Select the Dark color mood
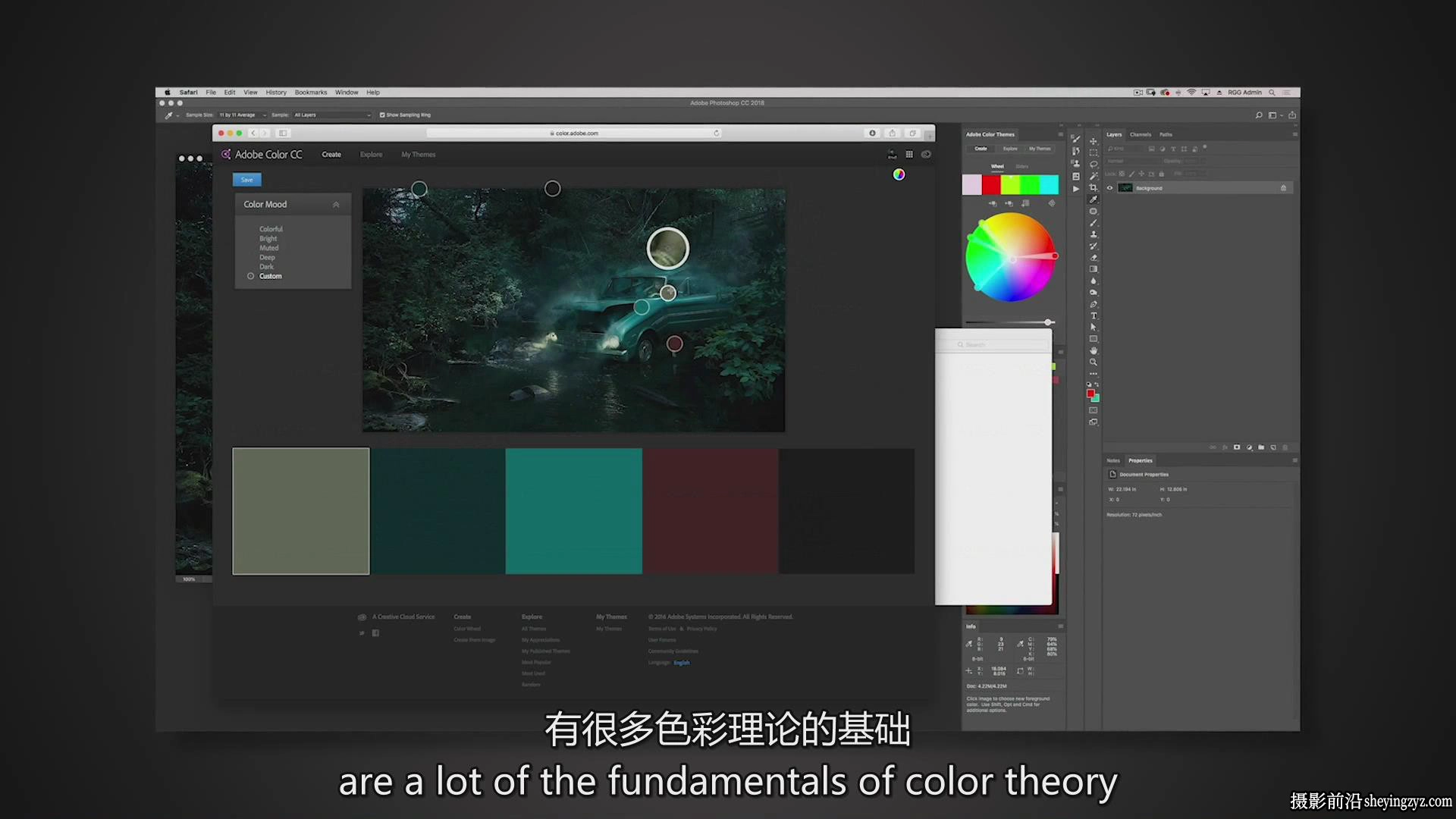1456x819 pixels. pyautogui.click(x=266, y=267)
